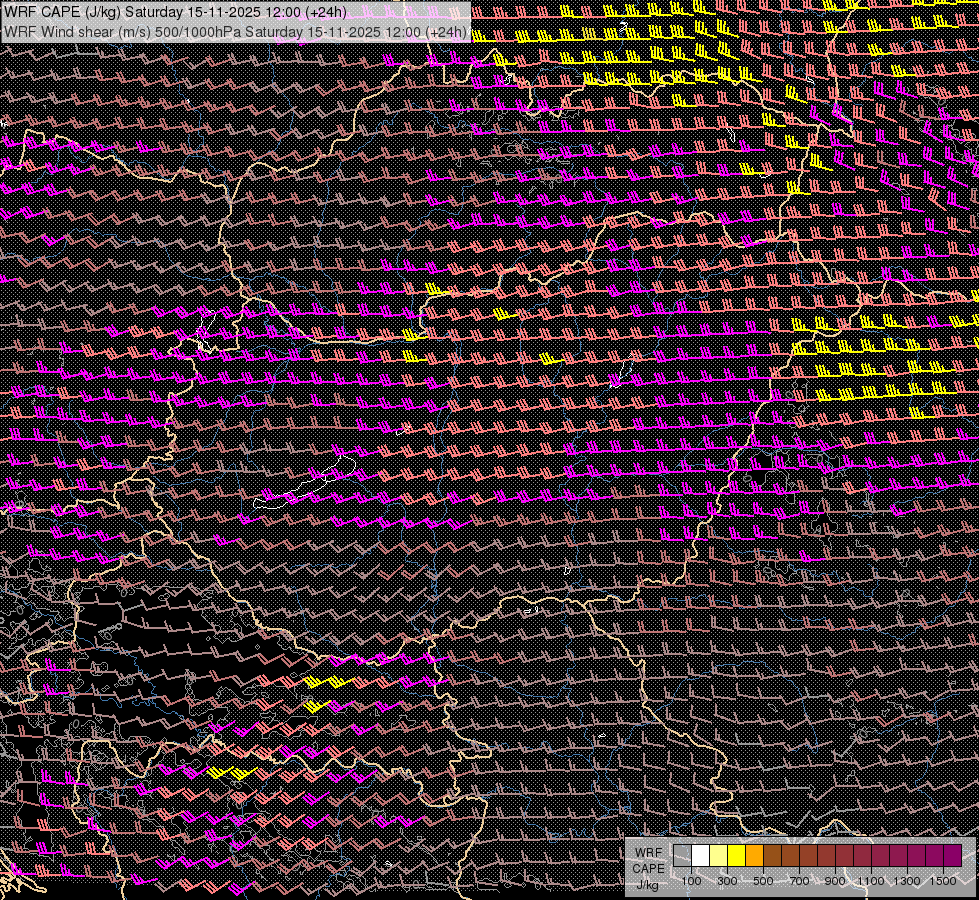Click the orange swatch in the legend
Screen dimensions: 979x900
[754, 855]
